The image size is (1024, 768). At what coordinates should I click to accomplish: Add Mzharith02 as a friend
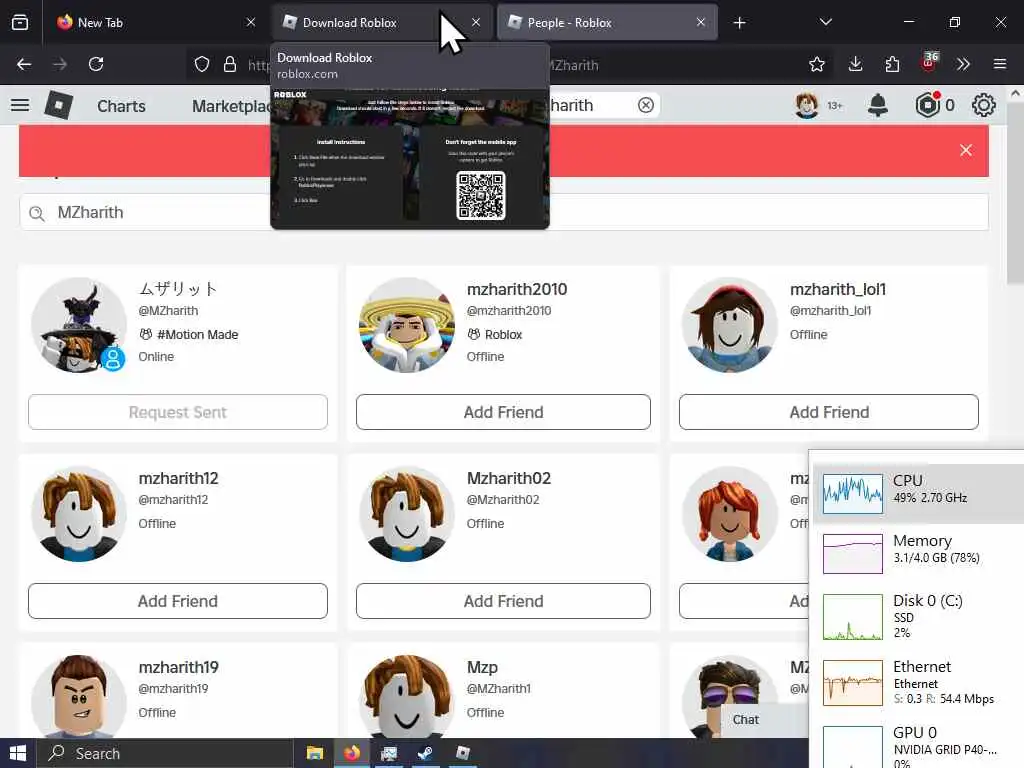(503, 601)
